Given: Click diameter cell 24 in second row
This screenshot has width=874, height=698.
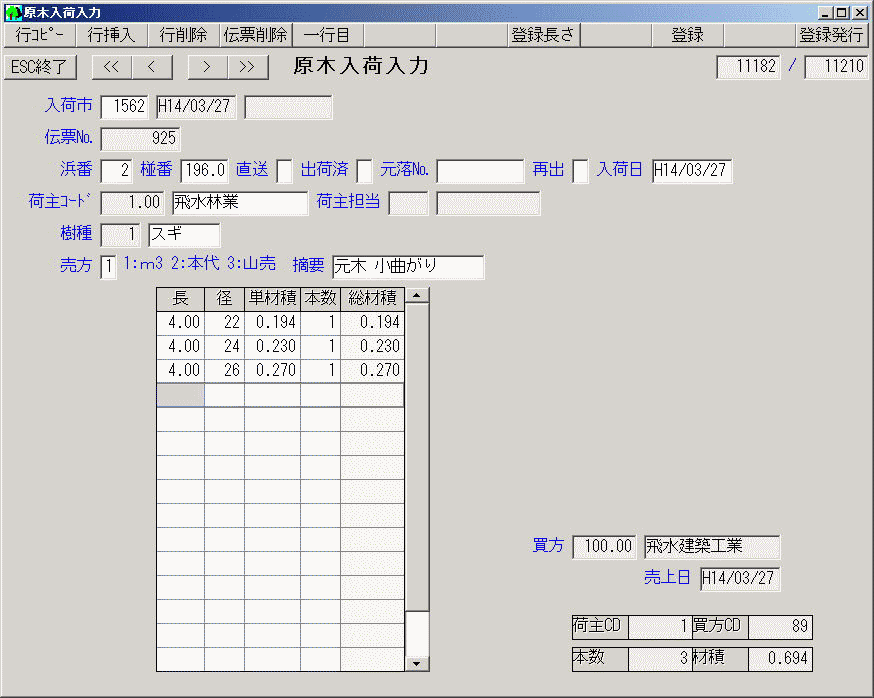Looking at the screenshot, I should (224, 347).
